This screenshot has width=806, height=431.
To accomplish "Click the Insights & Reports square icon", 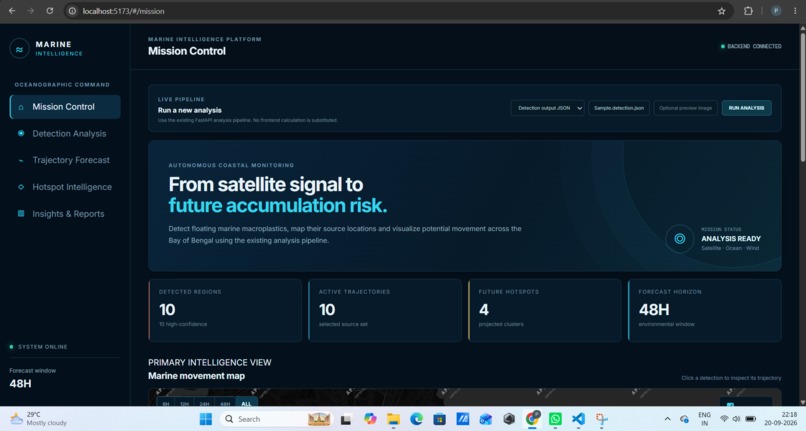I will point(21,213).
